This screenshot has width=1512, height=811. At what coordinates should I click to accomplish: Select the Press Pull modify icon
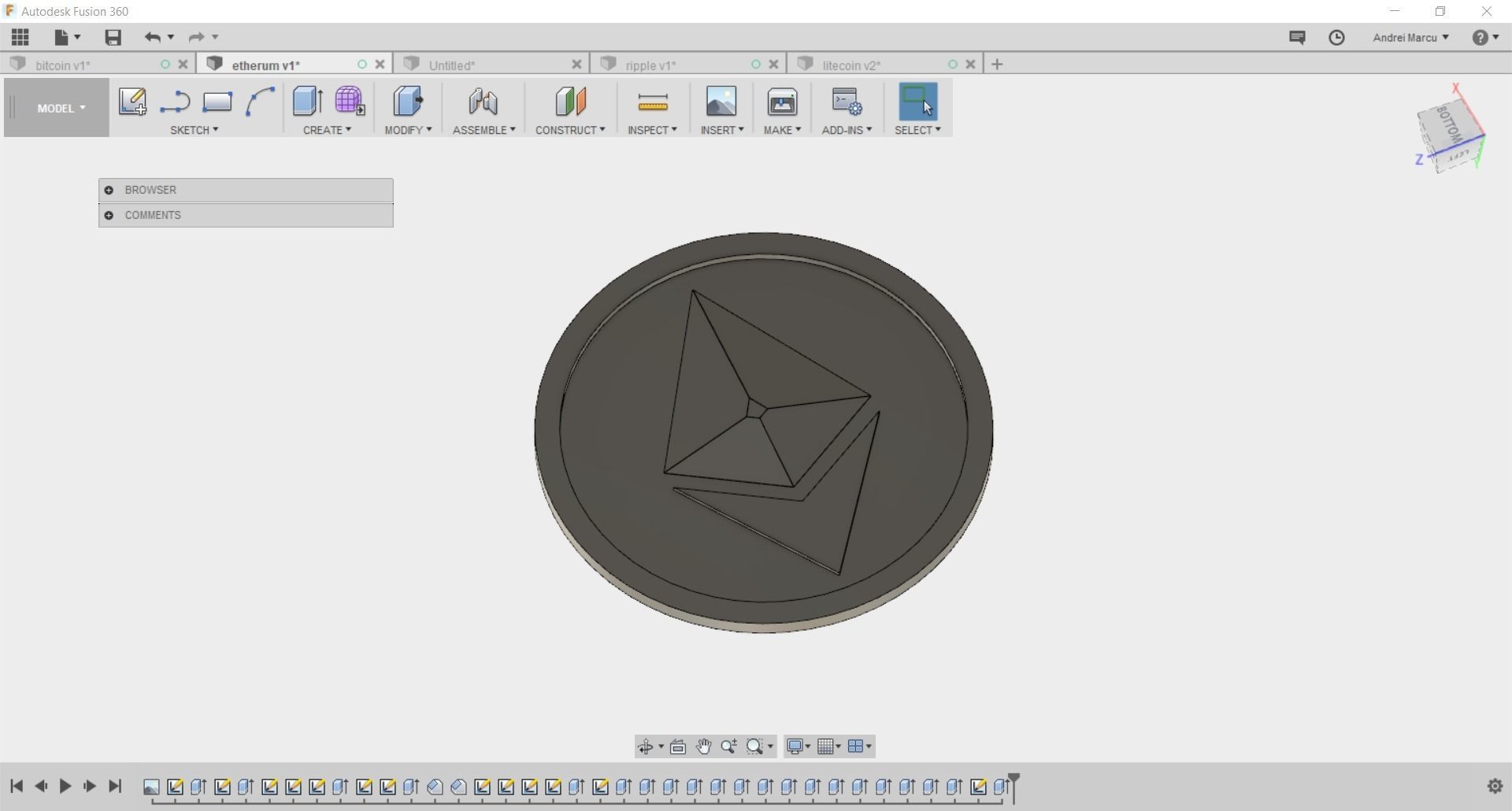[408, 102]
